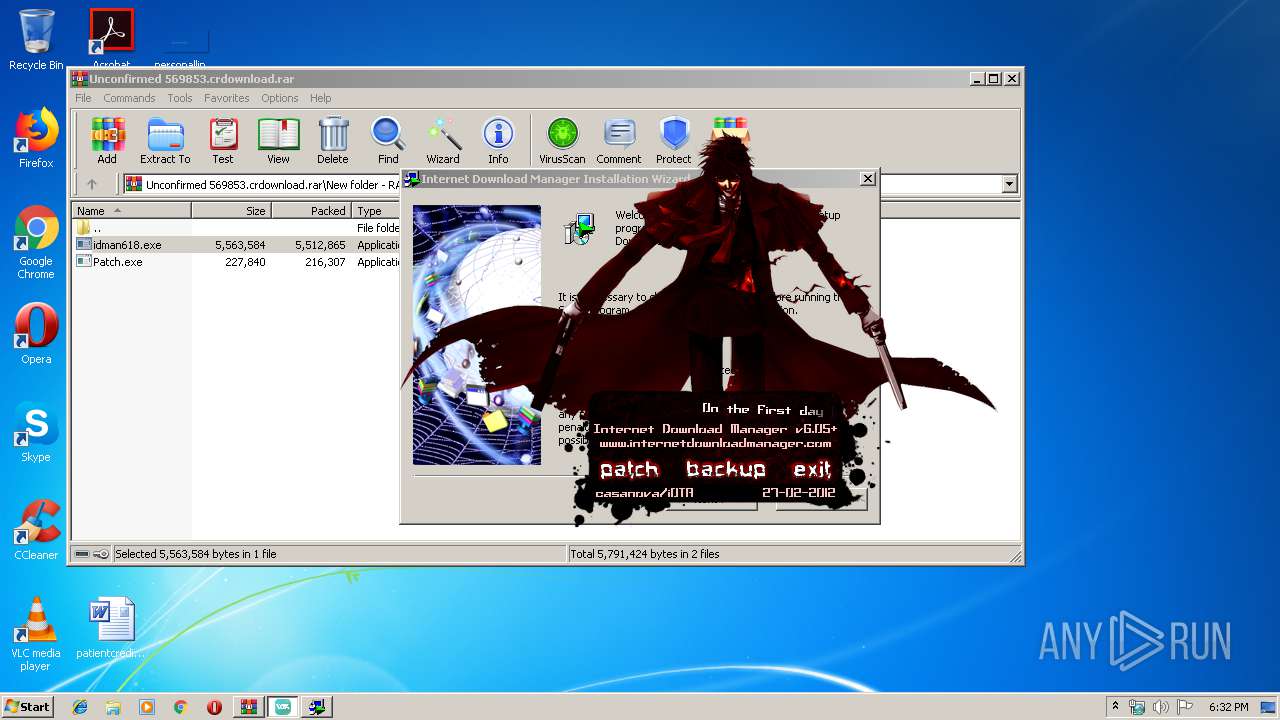The width and height of the screenshot is (1280, 720).
Task: Click the backup button in the patcher
Action: (x=726, y=469)
